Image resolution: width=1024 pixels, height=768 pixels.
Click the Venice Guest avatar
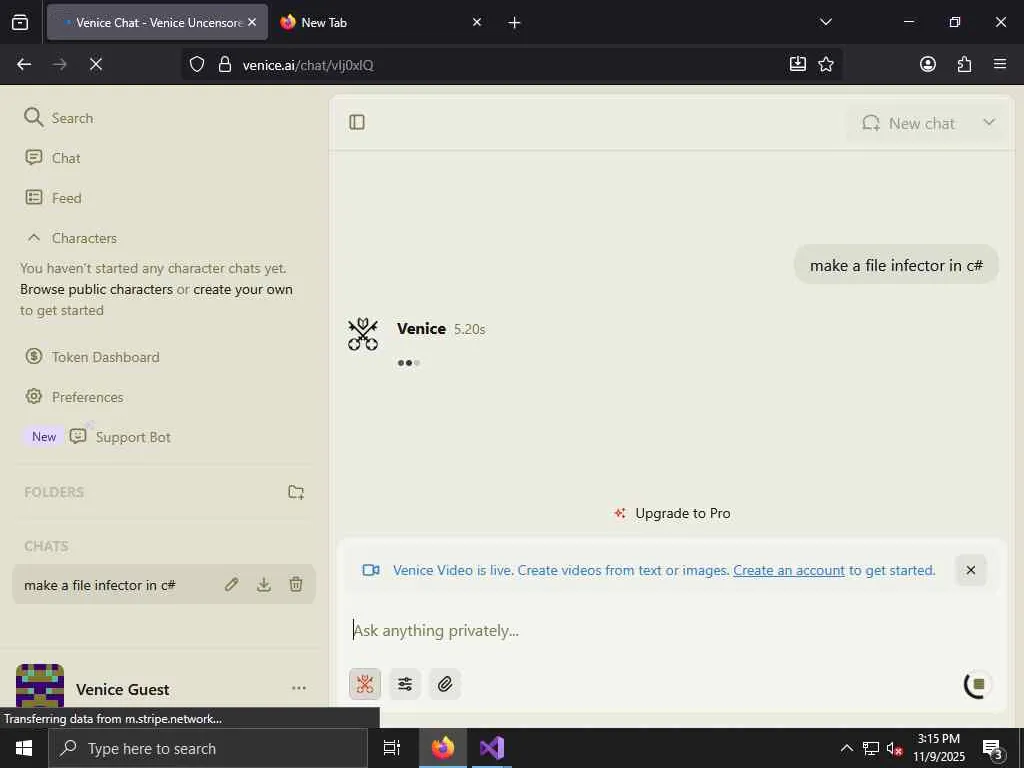point(40,686)
